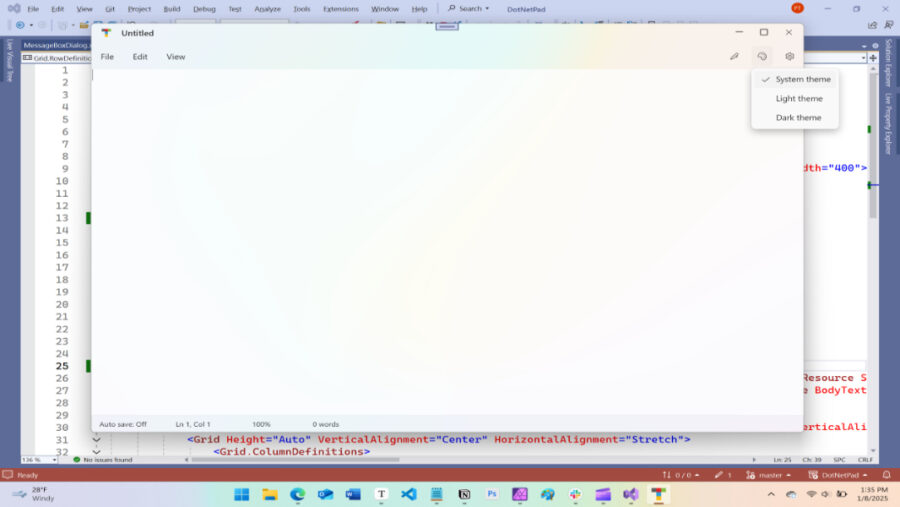Open Visual Studio Build menu
The width and height of the screenshot is (900, 507).
172,9
